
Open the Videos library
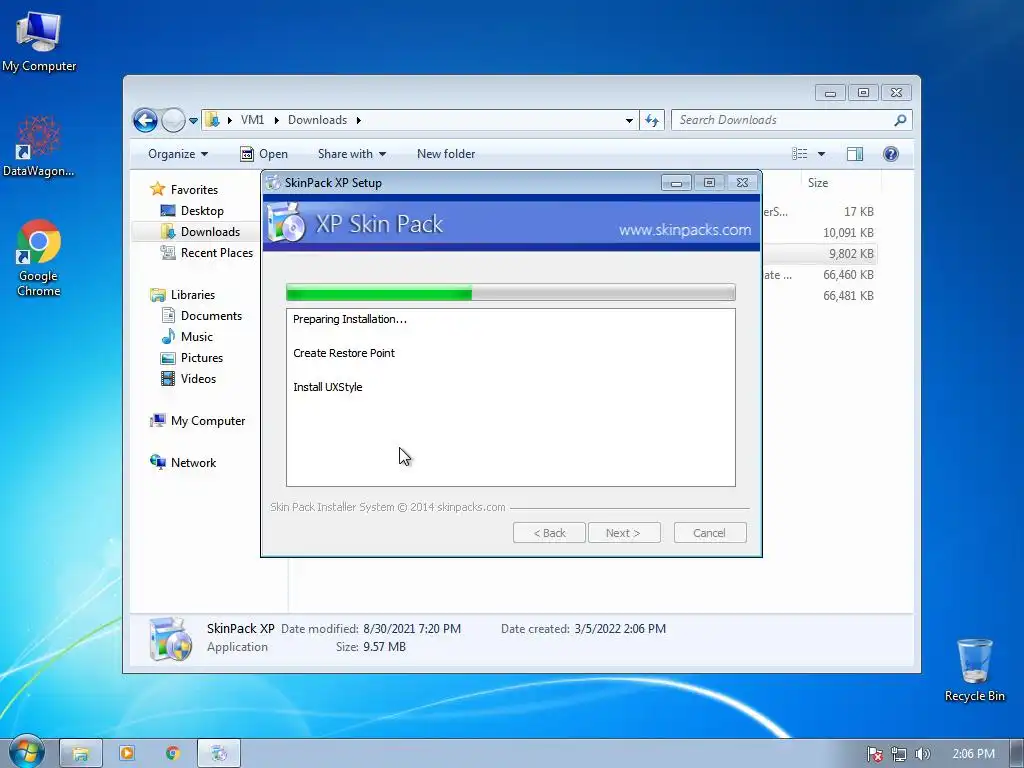click(198, 379)
